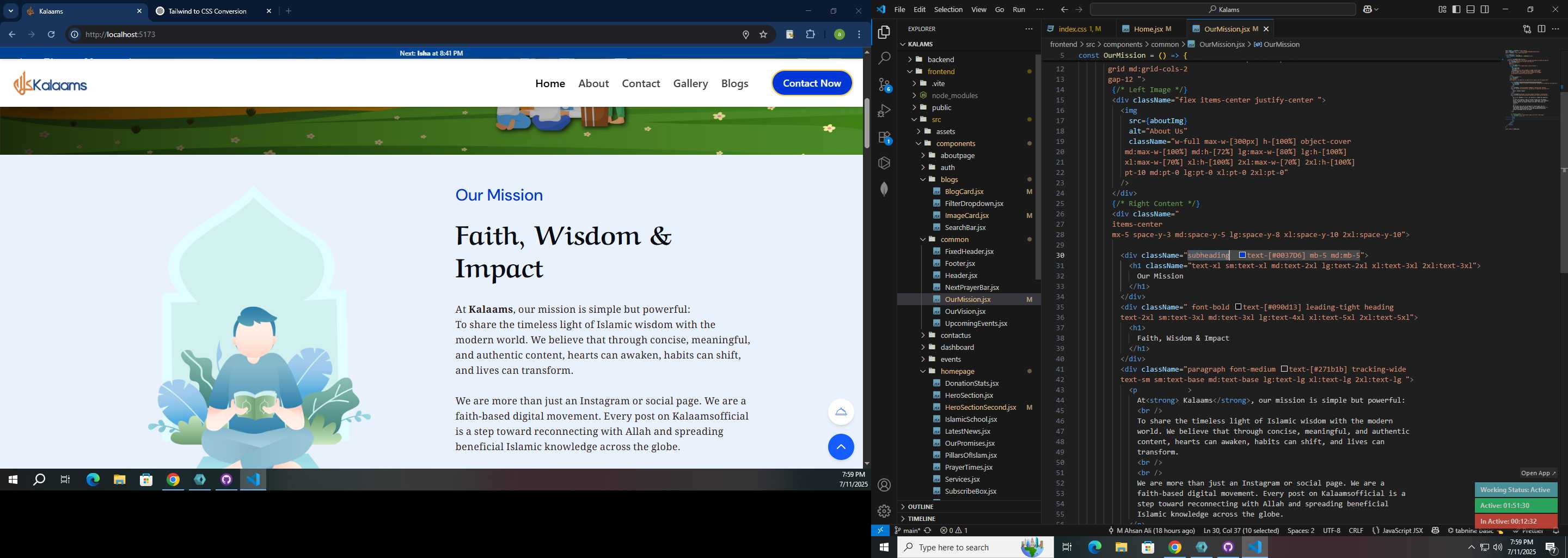The image size is (1568, 558).
Task: Open the Chrome tab search dropdown arrow
Action: coord(10,11)
